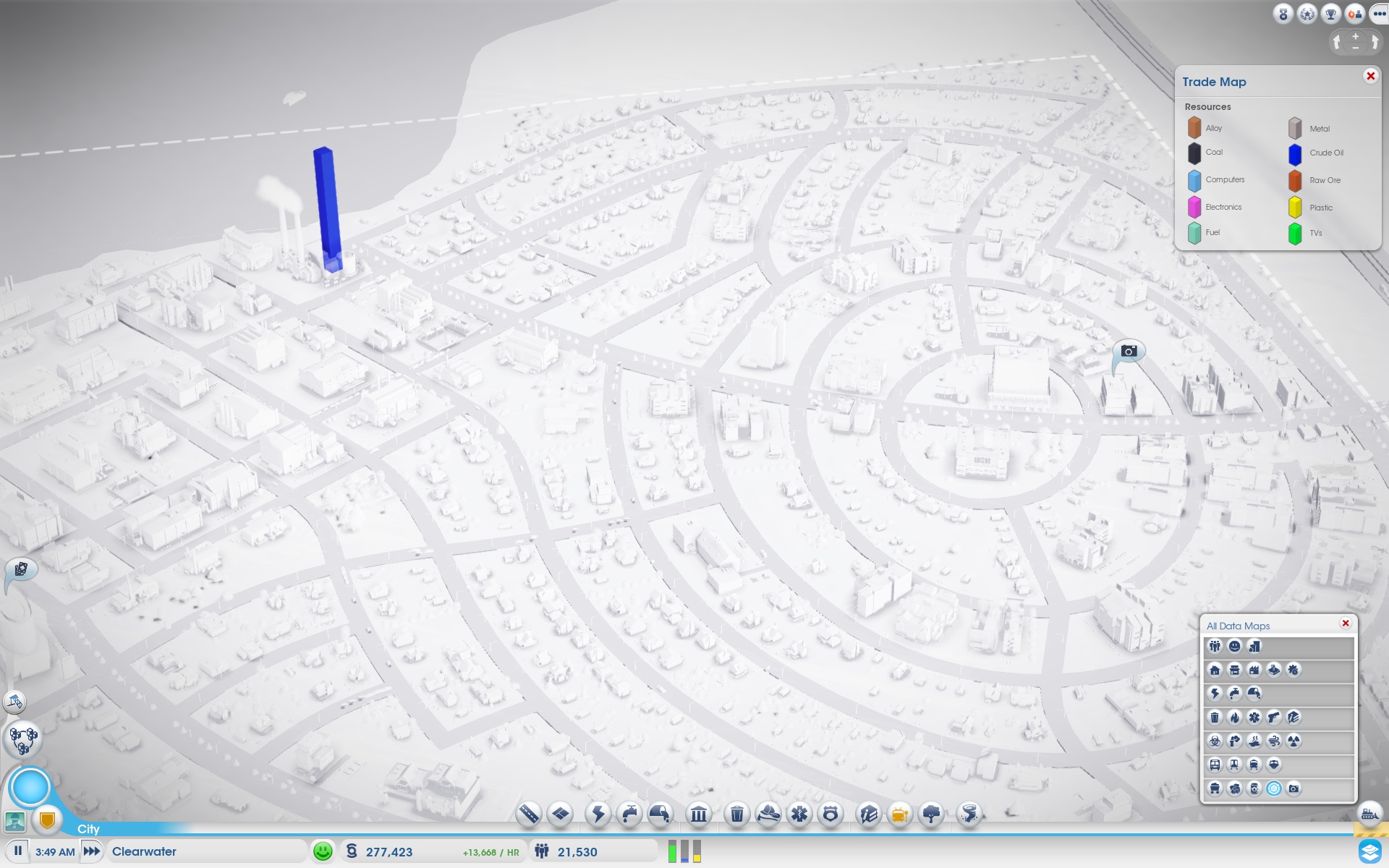Select the Crude Oil blue swatch

click(x=1295, y=154)
